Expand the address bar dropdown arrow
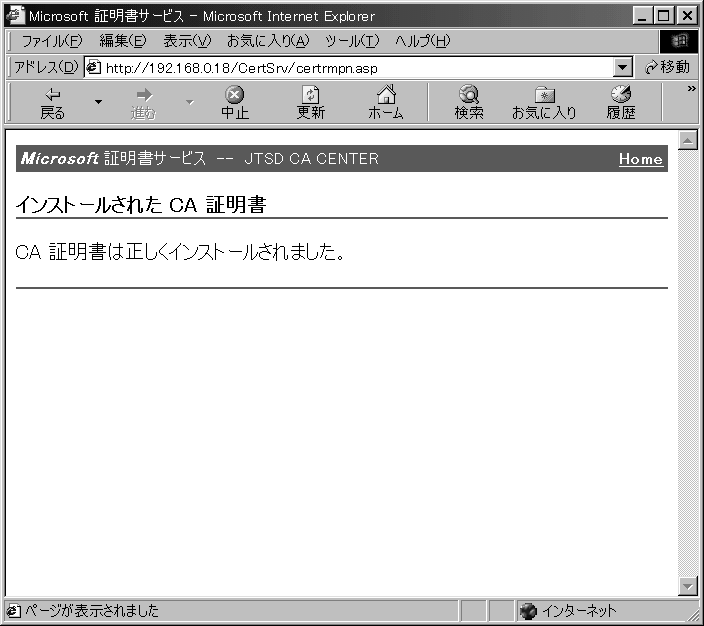This screenshot has width=704, height=626. pos(622,68)
